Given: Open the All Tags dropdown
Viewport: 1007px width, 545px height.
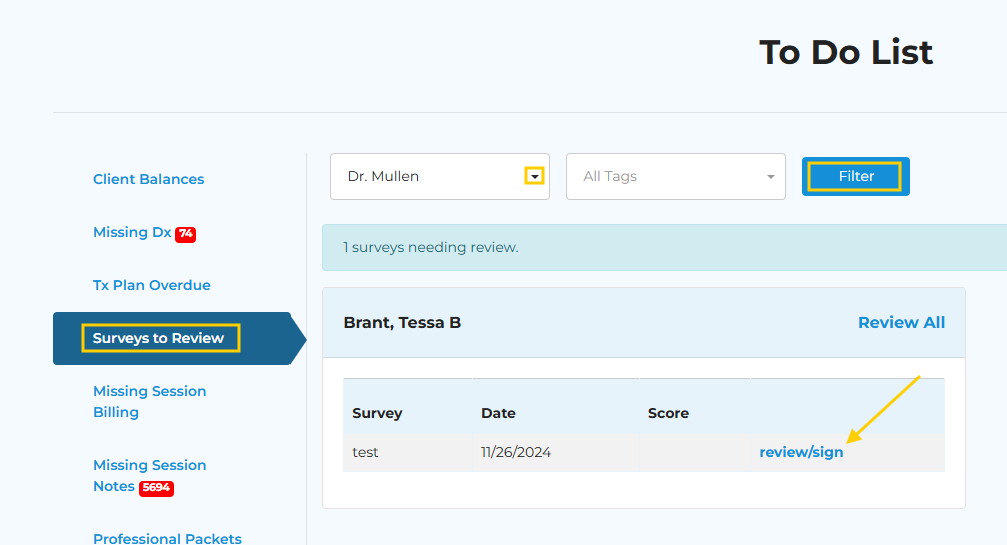Looking at the screenshot, I should click(x=676, y=177).
